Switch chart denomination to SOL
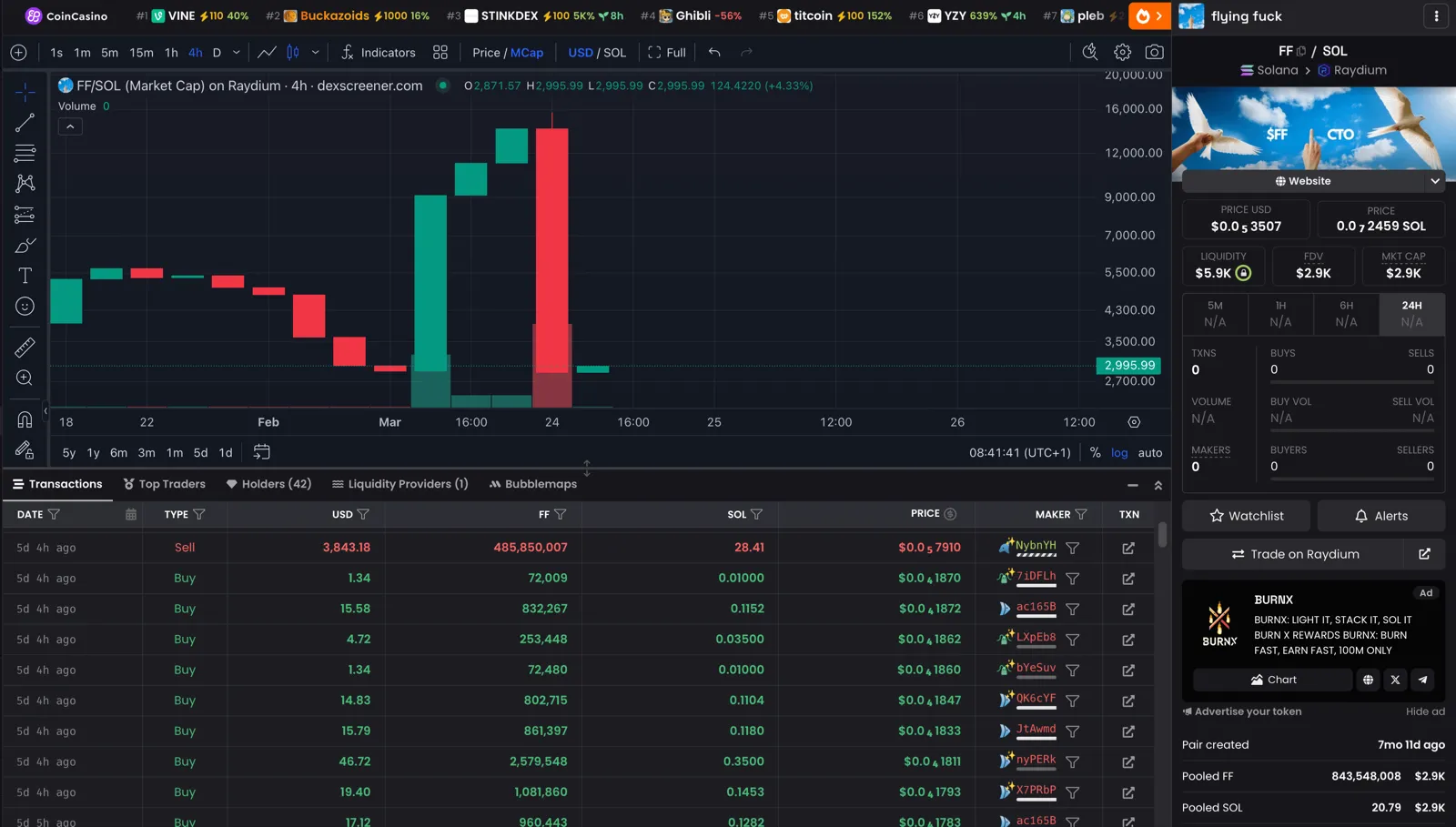1456x827 pixels. [615, 53]
